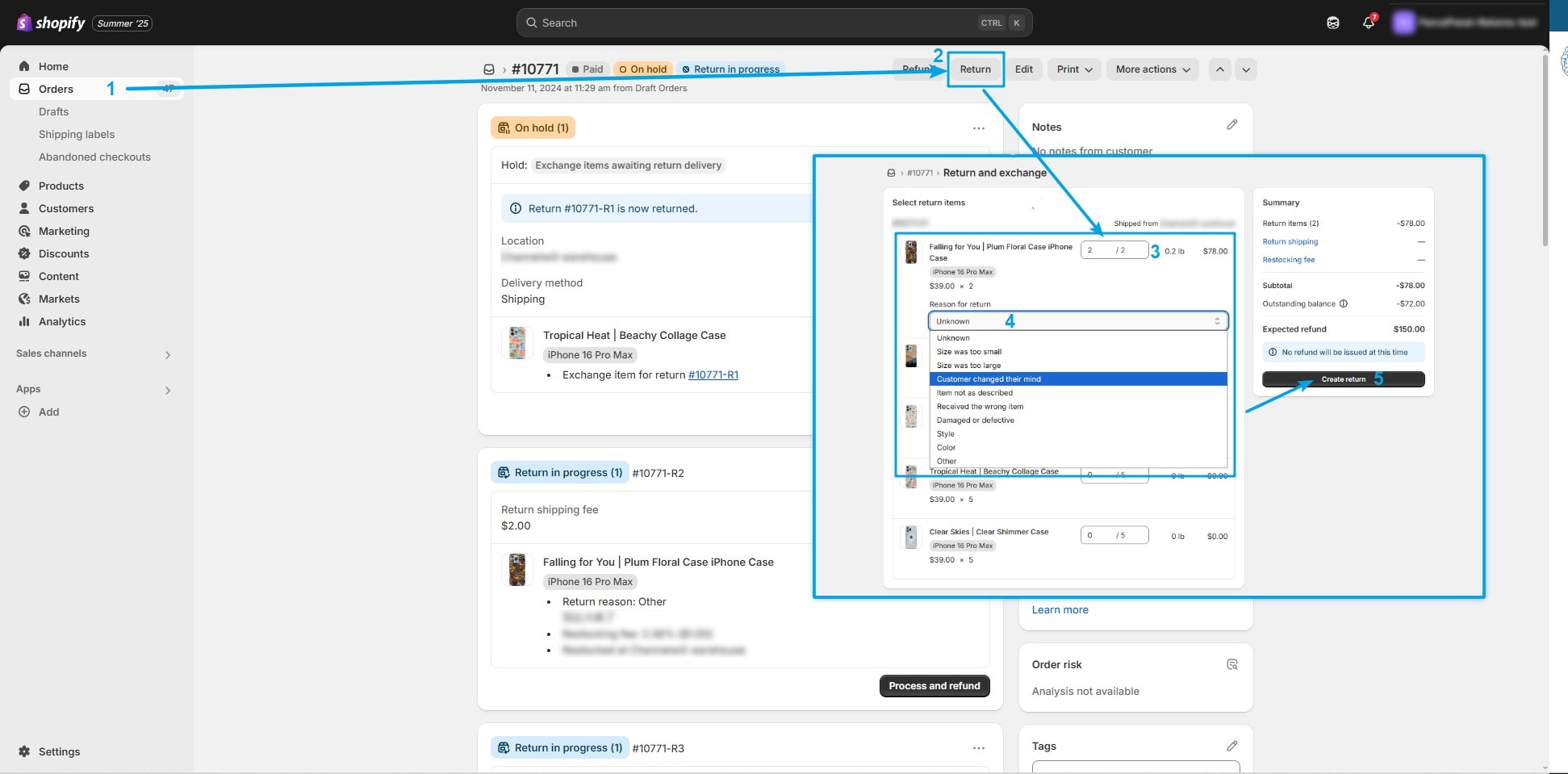Open the Shopify Inbox icon in the top bar
Viewport: 1568px width, 774px height.
pos(1332,23)
